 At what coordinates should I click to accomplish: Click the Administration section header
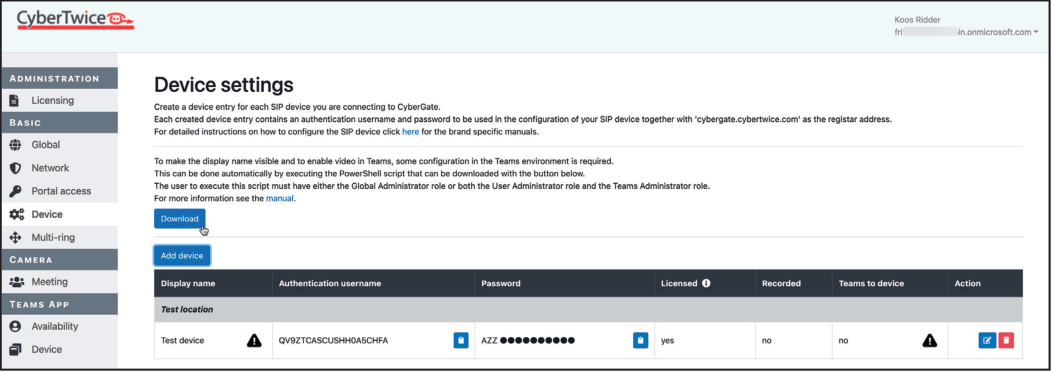click(60, 79)
